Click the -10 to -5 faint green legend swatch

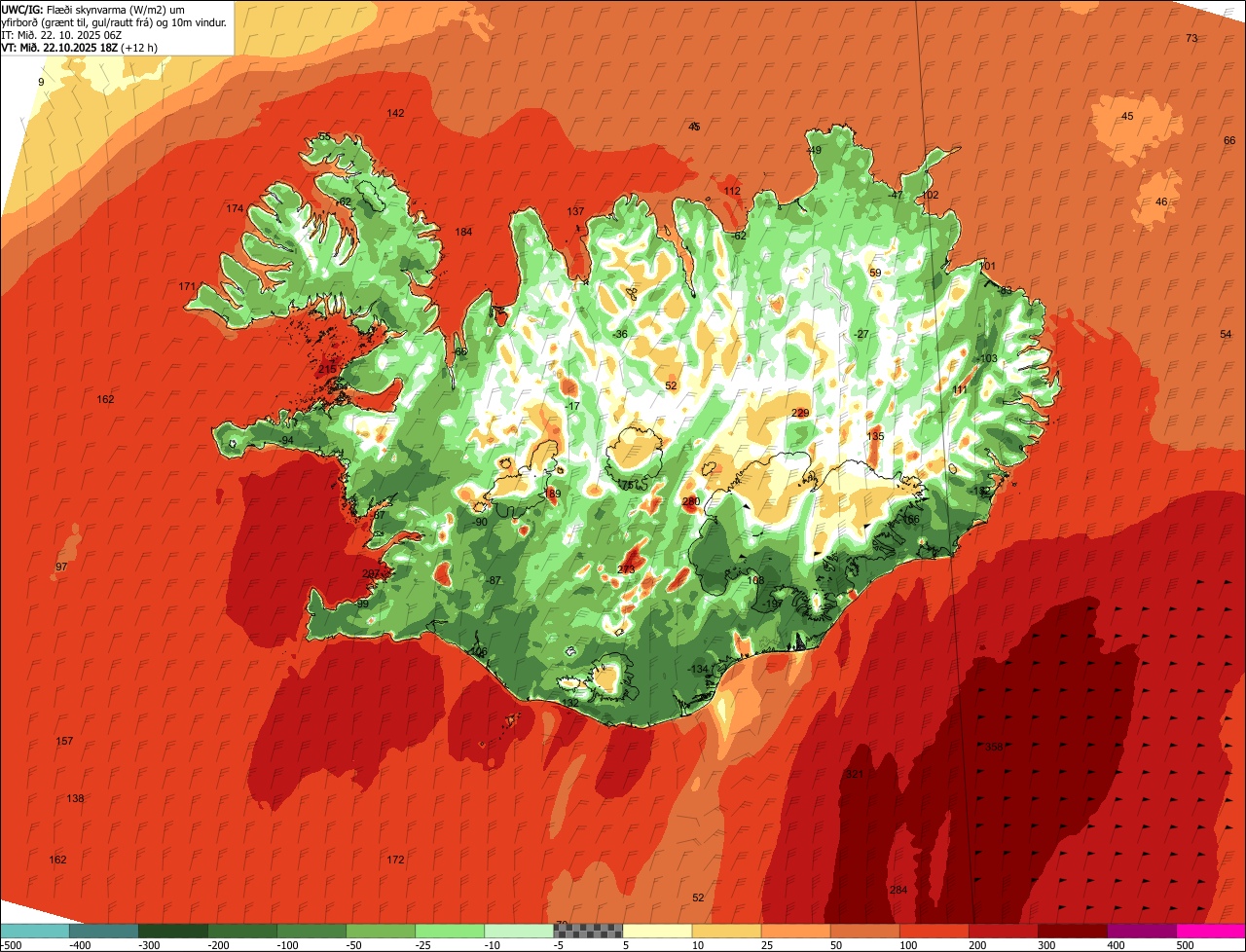point(519,931)
